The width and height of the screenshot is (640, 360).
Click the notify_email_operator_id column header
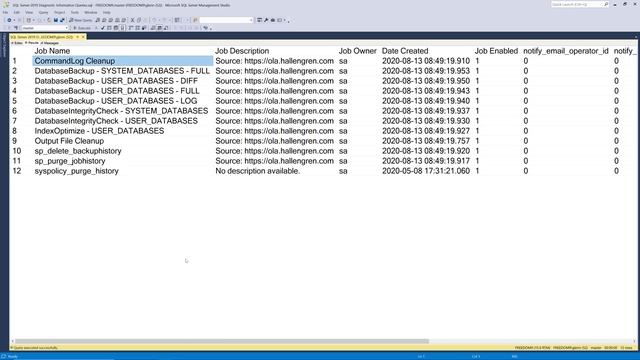[566, 51]
